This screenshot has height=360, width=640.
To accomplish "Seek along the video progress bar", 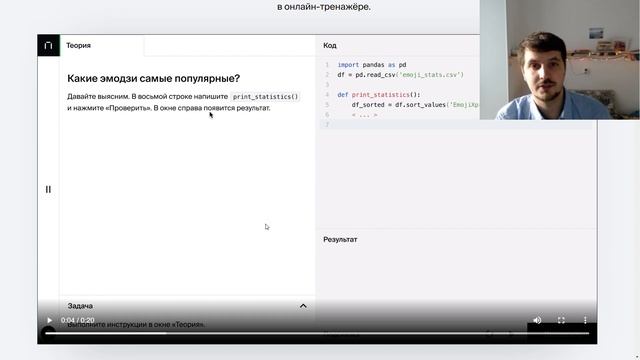I will [317, 333].
